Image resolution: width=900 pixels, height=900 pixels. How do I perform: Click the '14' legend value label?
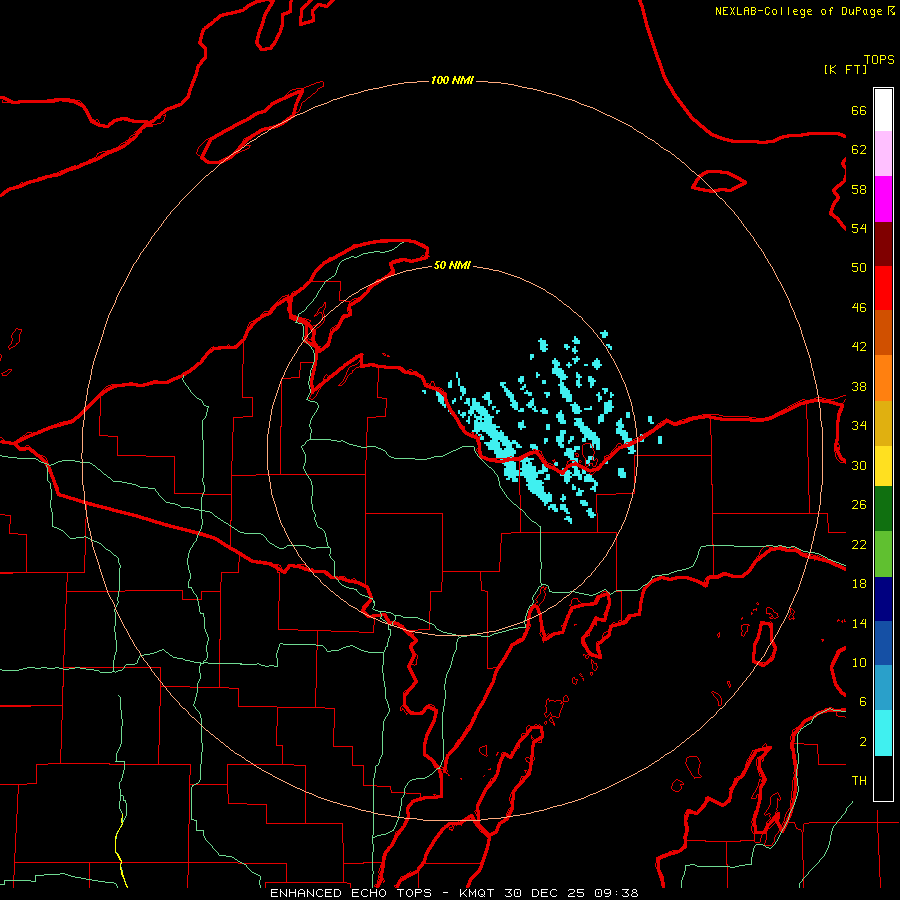tap(859, 623)
